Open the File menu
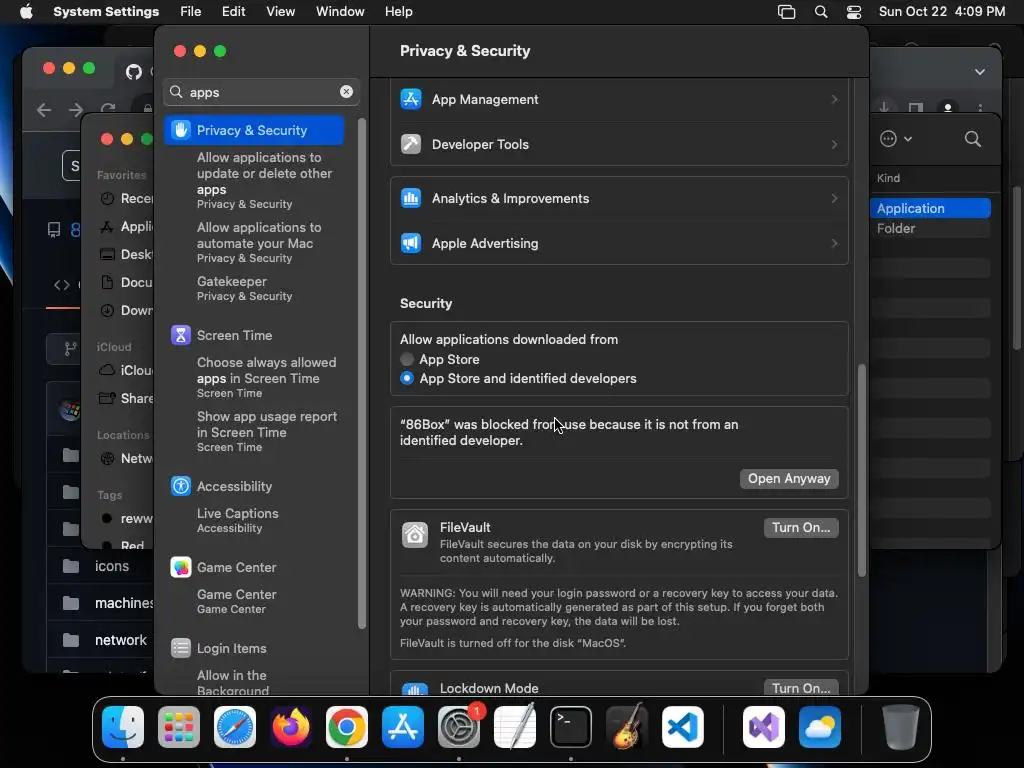Image resolution: width=1024 pixels, height=768 pixels. (191, 12)
